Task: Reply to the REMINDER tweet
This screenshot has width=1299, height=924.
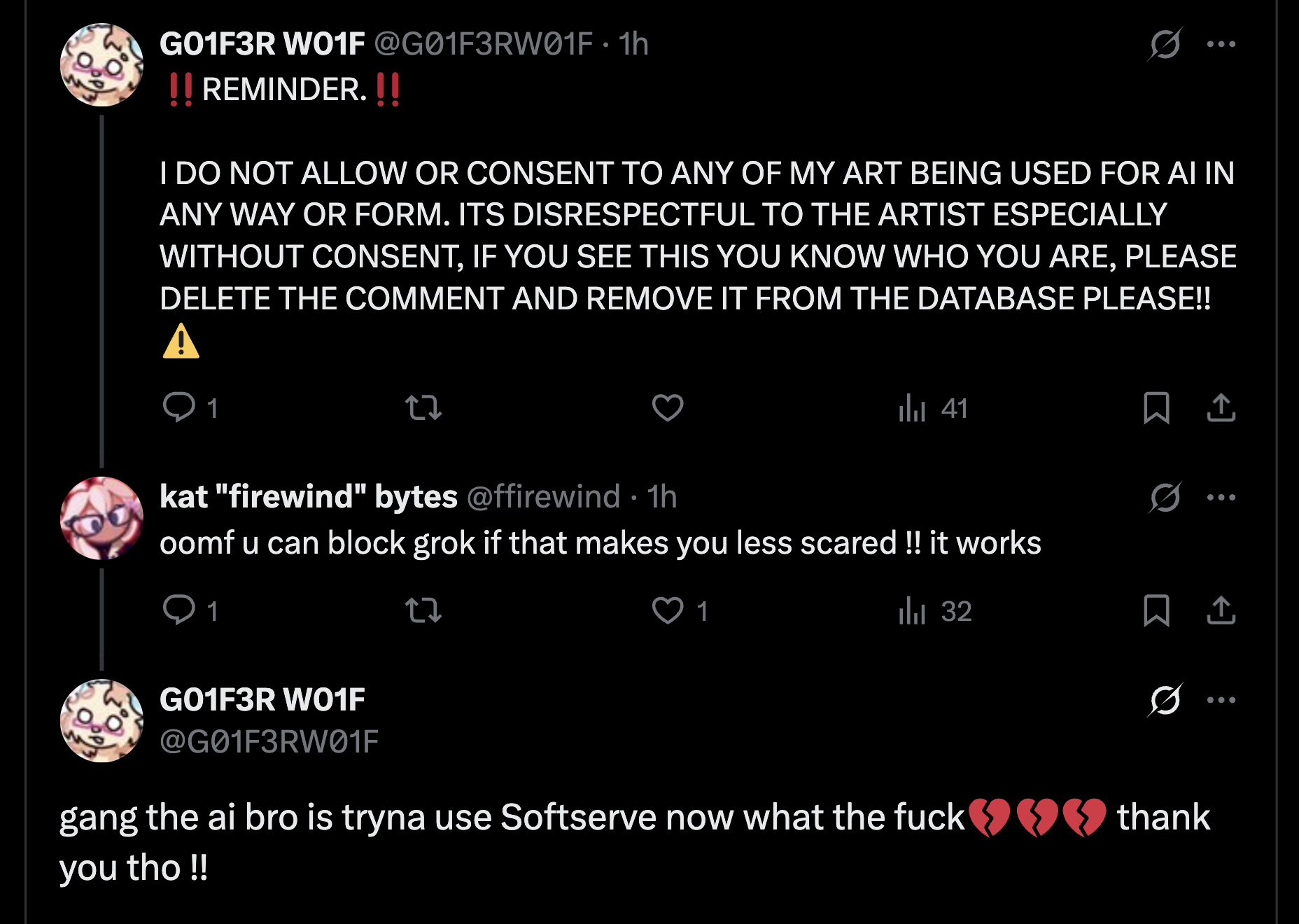Action: [179, 407]
